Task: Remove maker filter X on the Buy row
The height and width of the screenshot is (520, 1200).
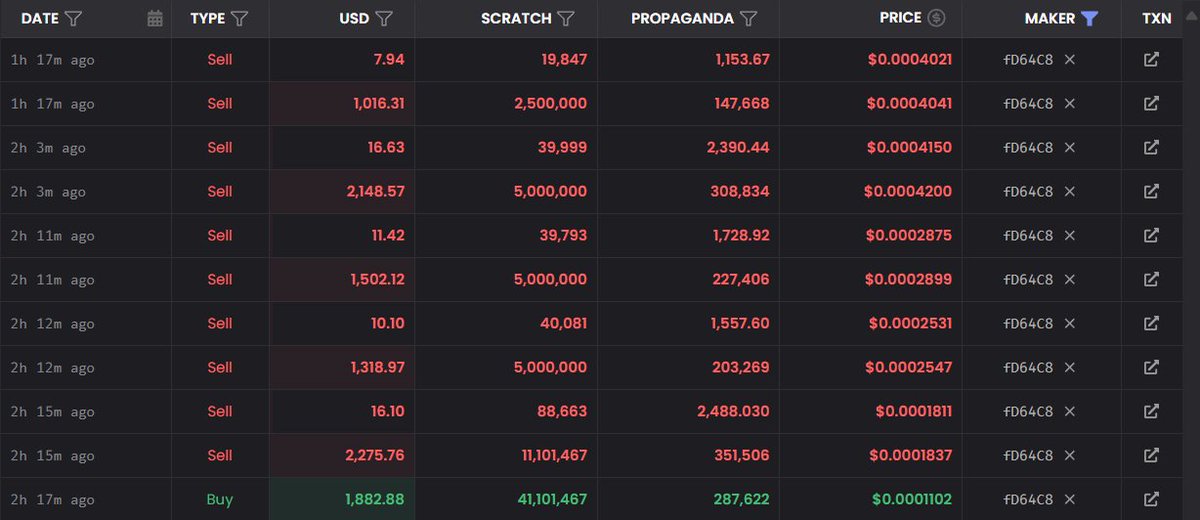Action: tap(1069, 500)
